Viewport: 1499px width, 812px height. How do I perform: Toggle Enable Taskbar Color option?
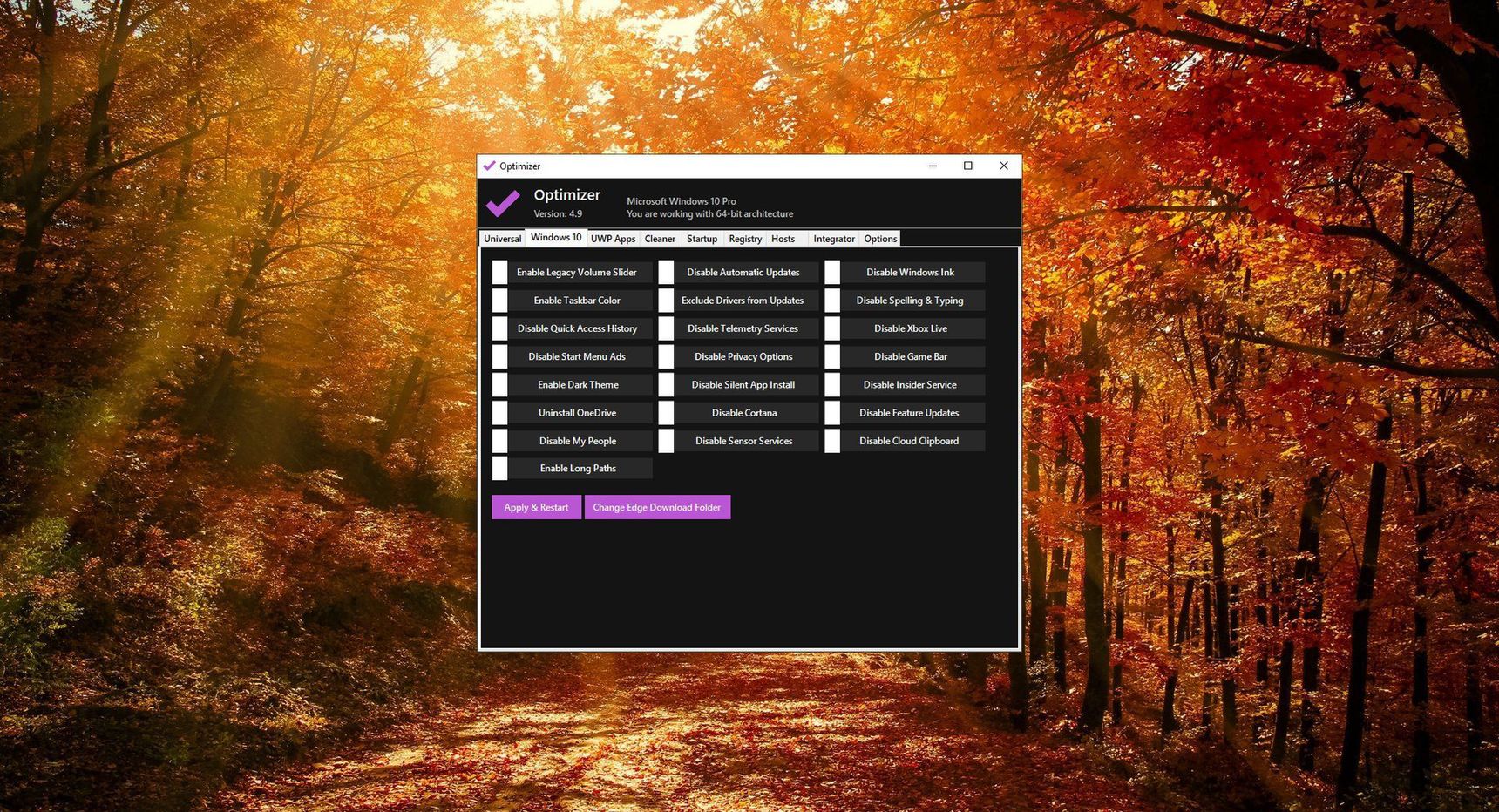(572, 301)
